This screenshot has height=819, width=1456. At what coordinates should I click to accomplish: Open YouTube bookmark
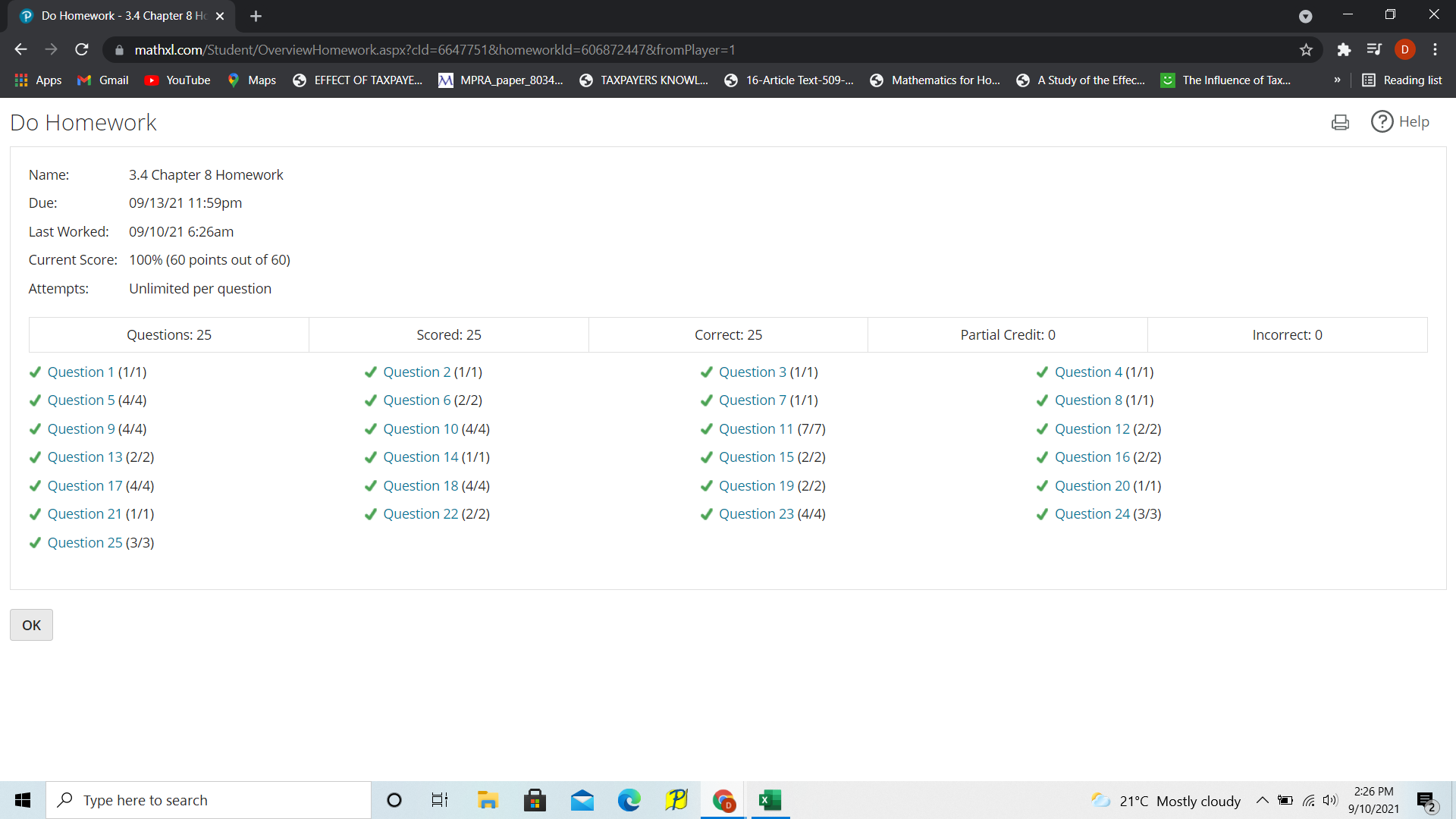177,80
